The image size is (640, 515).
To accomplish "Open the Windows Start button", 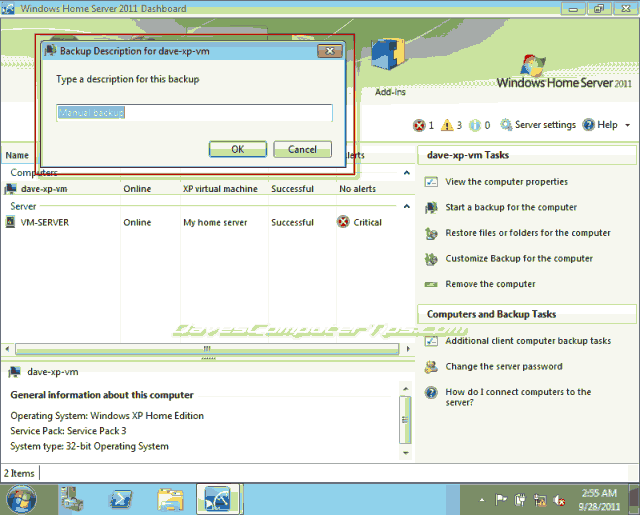I will (x=21, y=499).
